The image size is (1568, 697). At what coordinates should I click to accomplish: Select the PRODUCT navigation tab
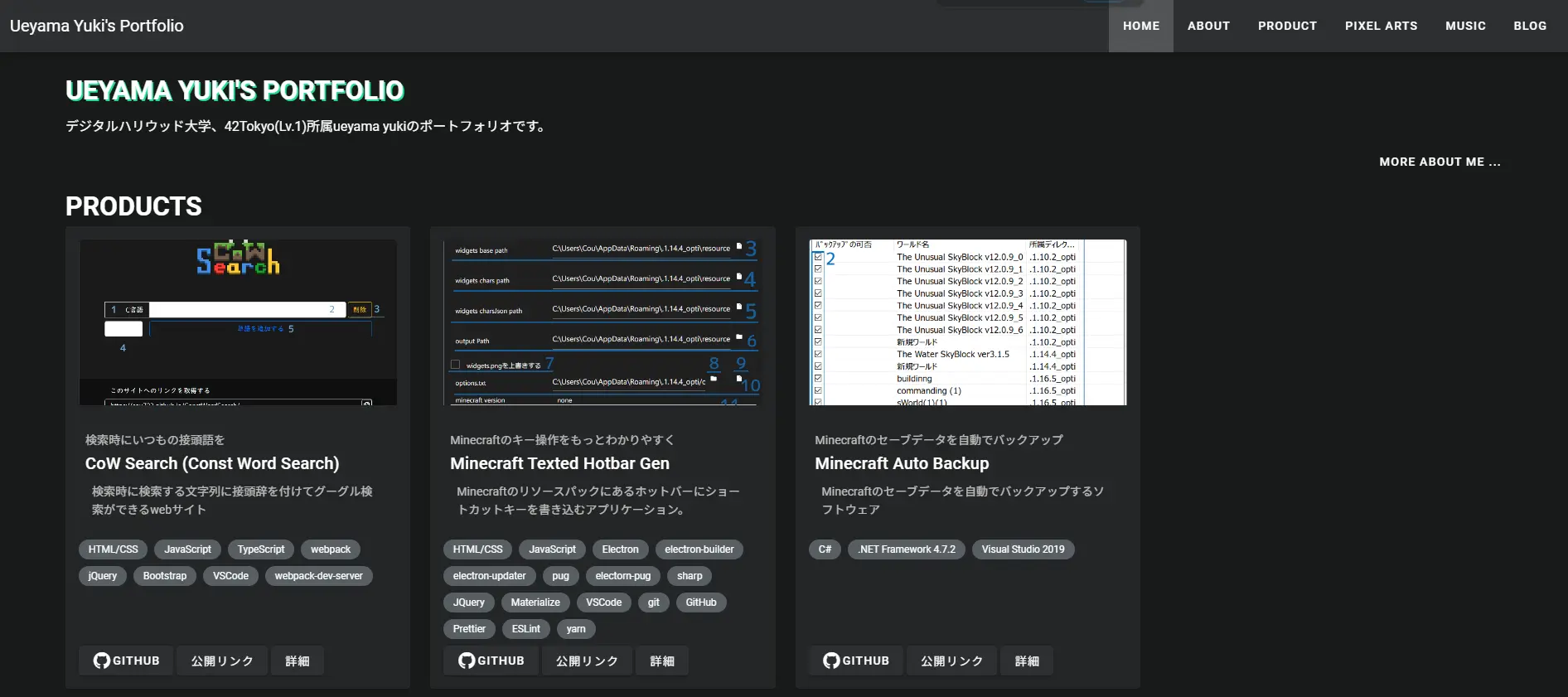tap(1287, 26)
